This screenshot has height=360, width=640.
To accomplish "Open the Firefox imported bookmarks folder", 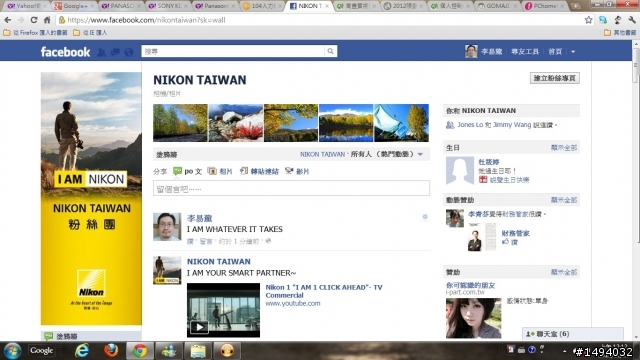I will [36, 33].
